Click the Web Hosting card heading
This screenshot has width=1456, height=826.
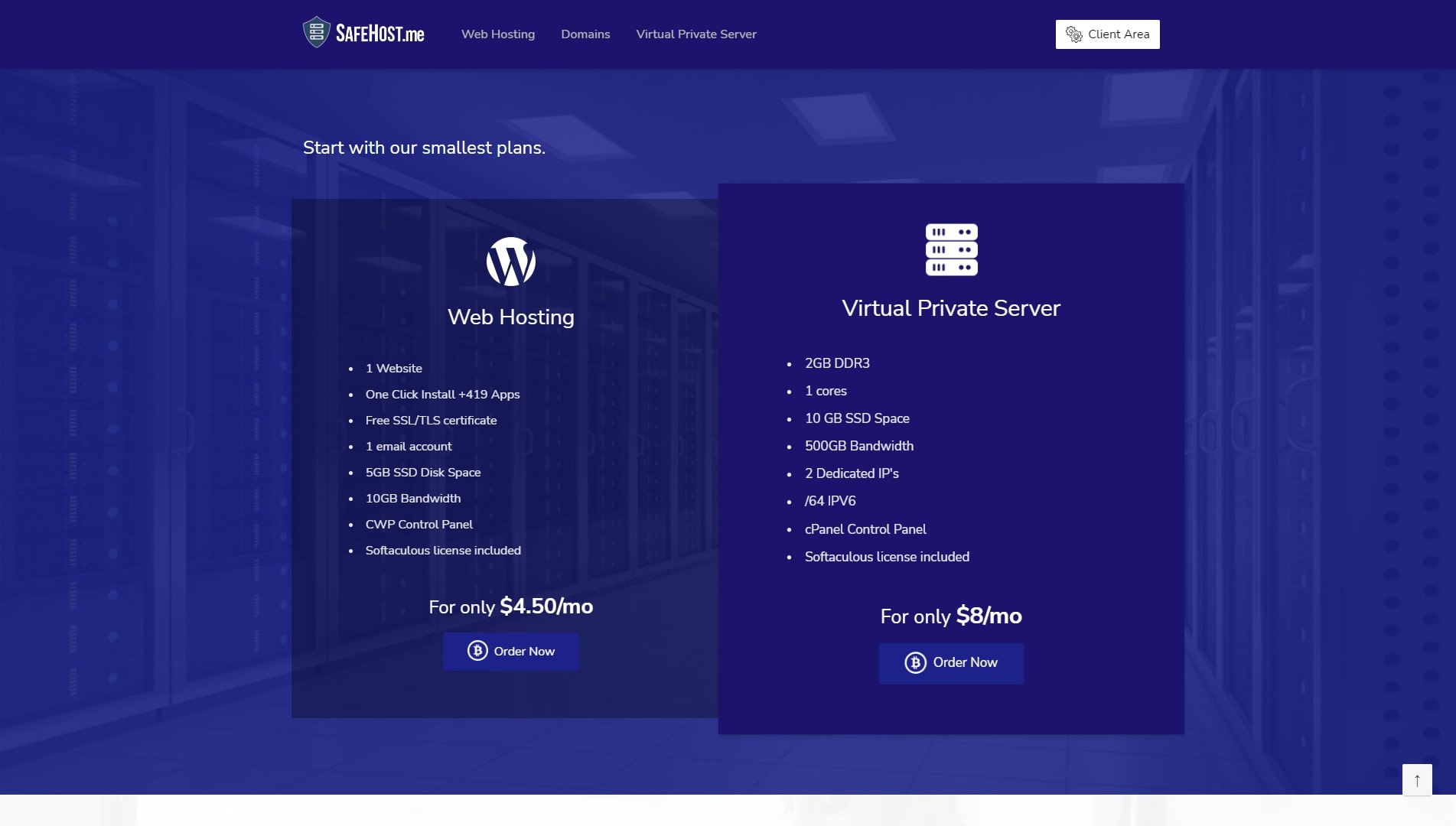point(510,317)
